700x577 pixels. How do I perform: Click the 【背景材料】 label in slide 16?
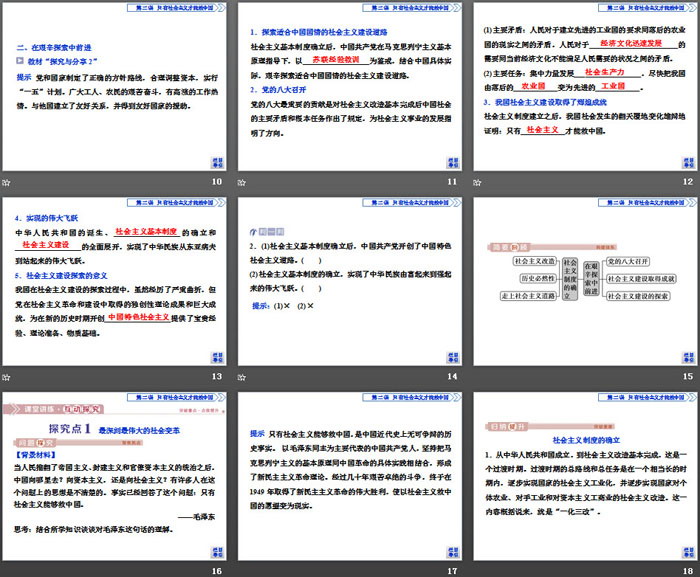pos(36,455)
